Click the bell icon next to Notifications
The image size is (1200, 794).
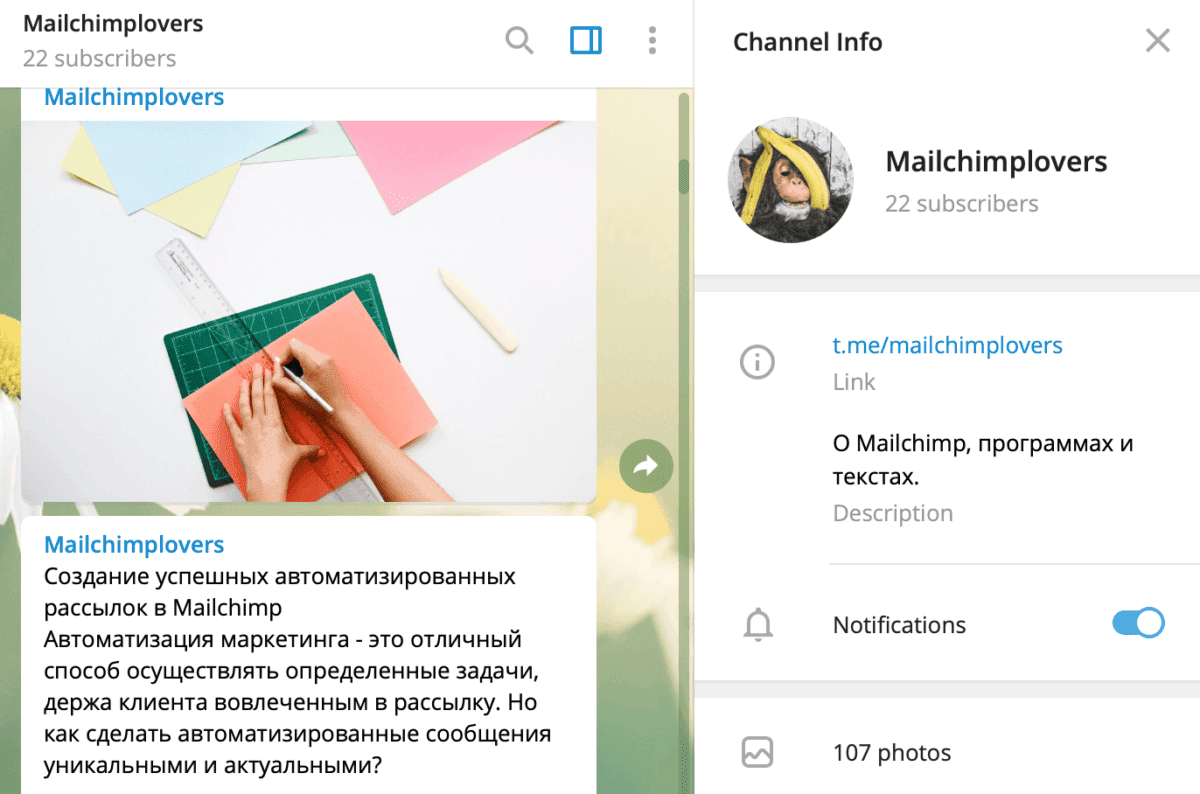tap(760, 624)
